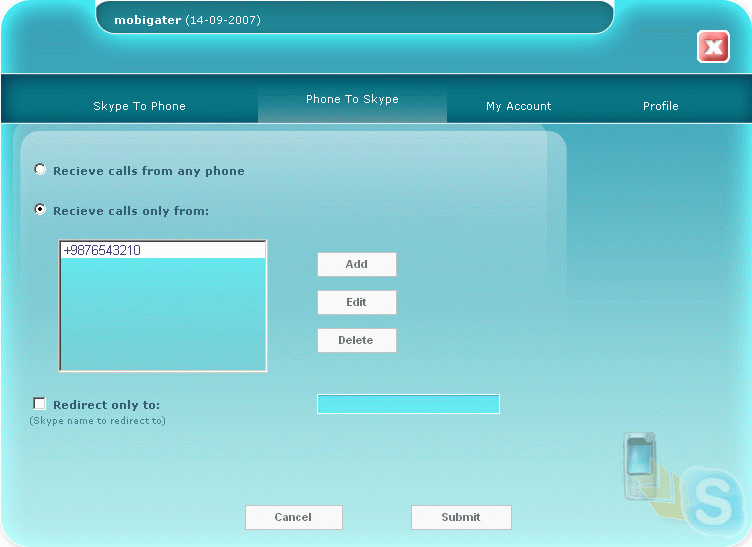Click the Skype name to redirect hint

point(97,421)
